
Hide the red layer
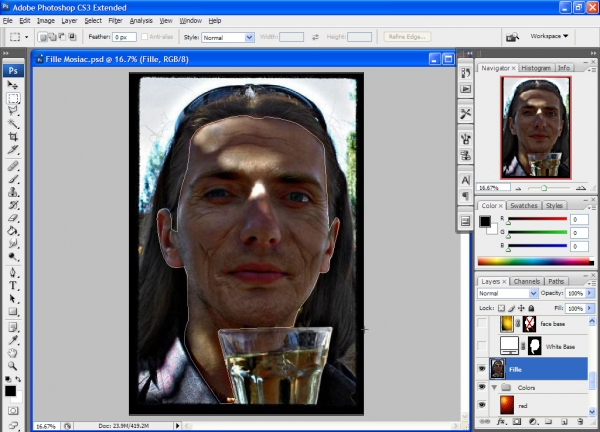(x=482, y=405)
